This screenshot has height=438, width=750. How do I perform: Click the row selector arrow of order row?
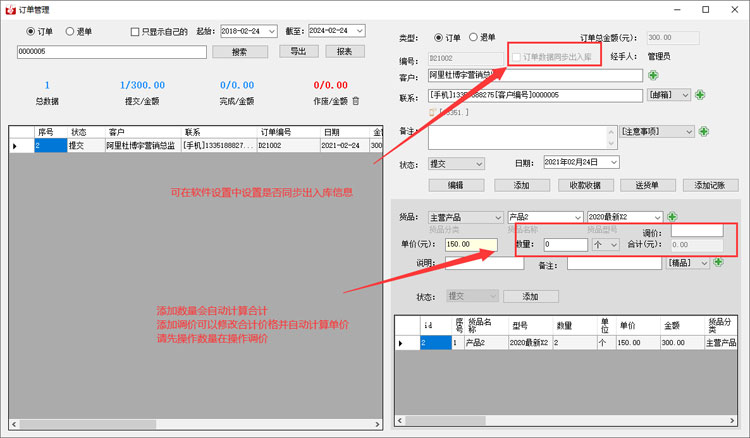pyautogui.click(x=22, y=145)
